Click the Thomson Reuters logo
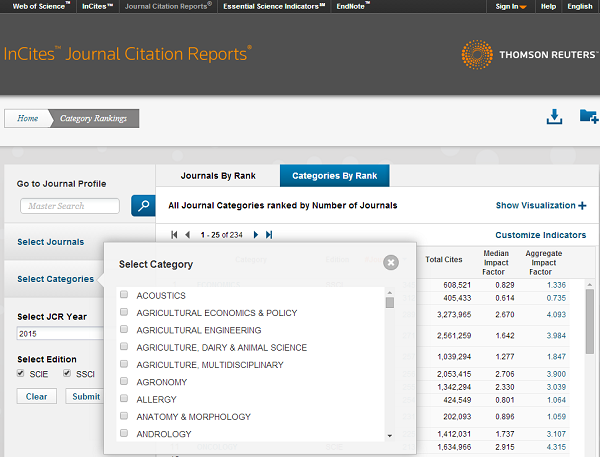Image resolution: width=600 pixels, height=457 pixels. (530, 54)
